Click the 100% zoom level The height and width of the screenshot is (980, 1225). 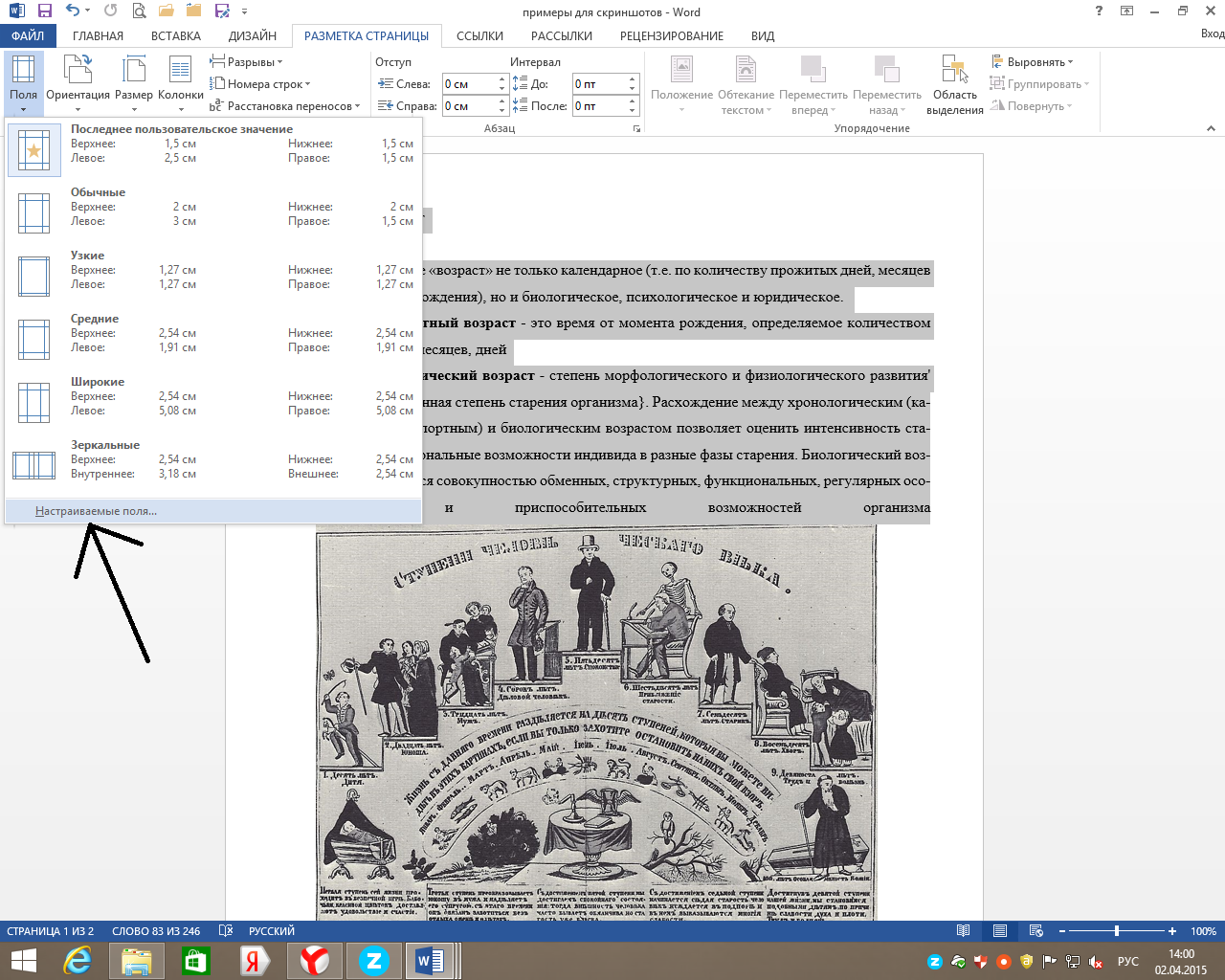coord(1204,931)
